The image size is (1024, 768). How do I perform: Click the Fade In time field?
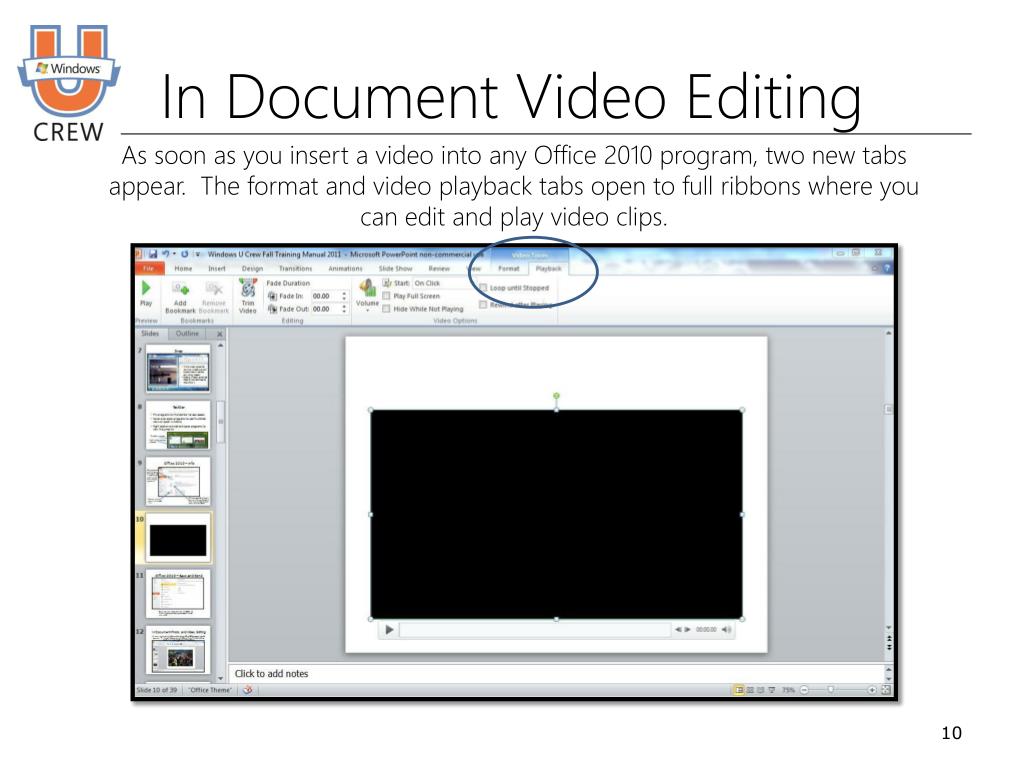point(326,296)
